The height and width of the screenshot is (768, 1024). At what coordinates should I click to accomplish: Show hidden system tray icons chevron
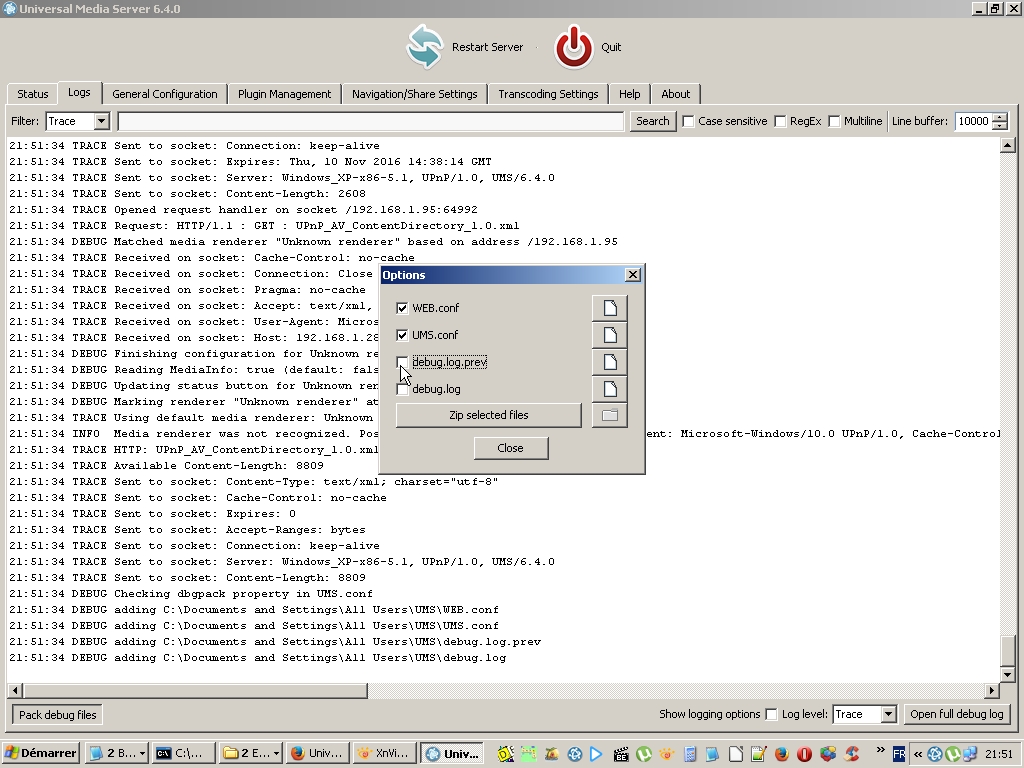(x=918, y=754)
